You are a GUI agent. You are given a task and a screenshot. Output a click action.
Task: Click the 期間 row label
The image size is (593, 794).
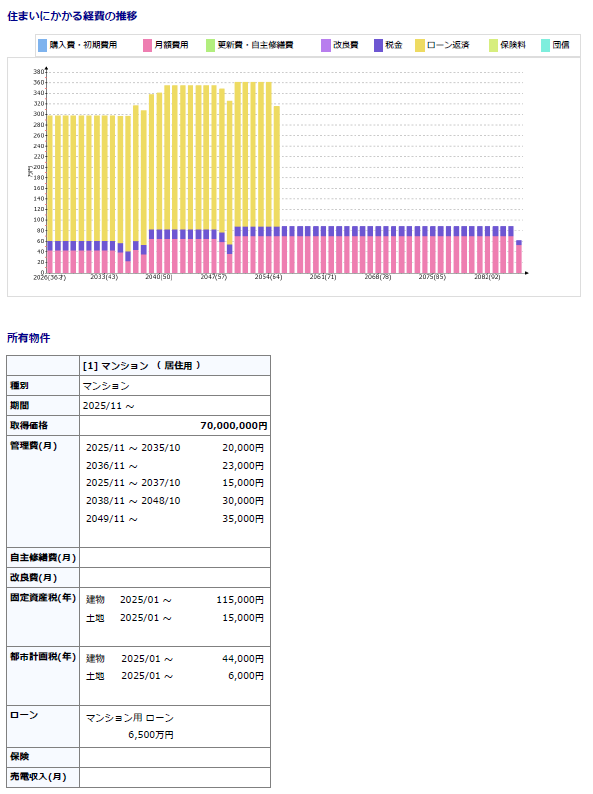[19, 406]
